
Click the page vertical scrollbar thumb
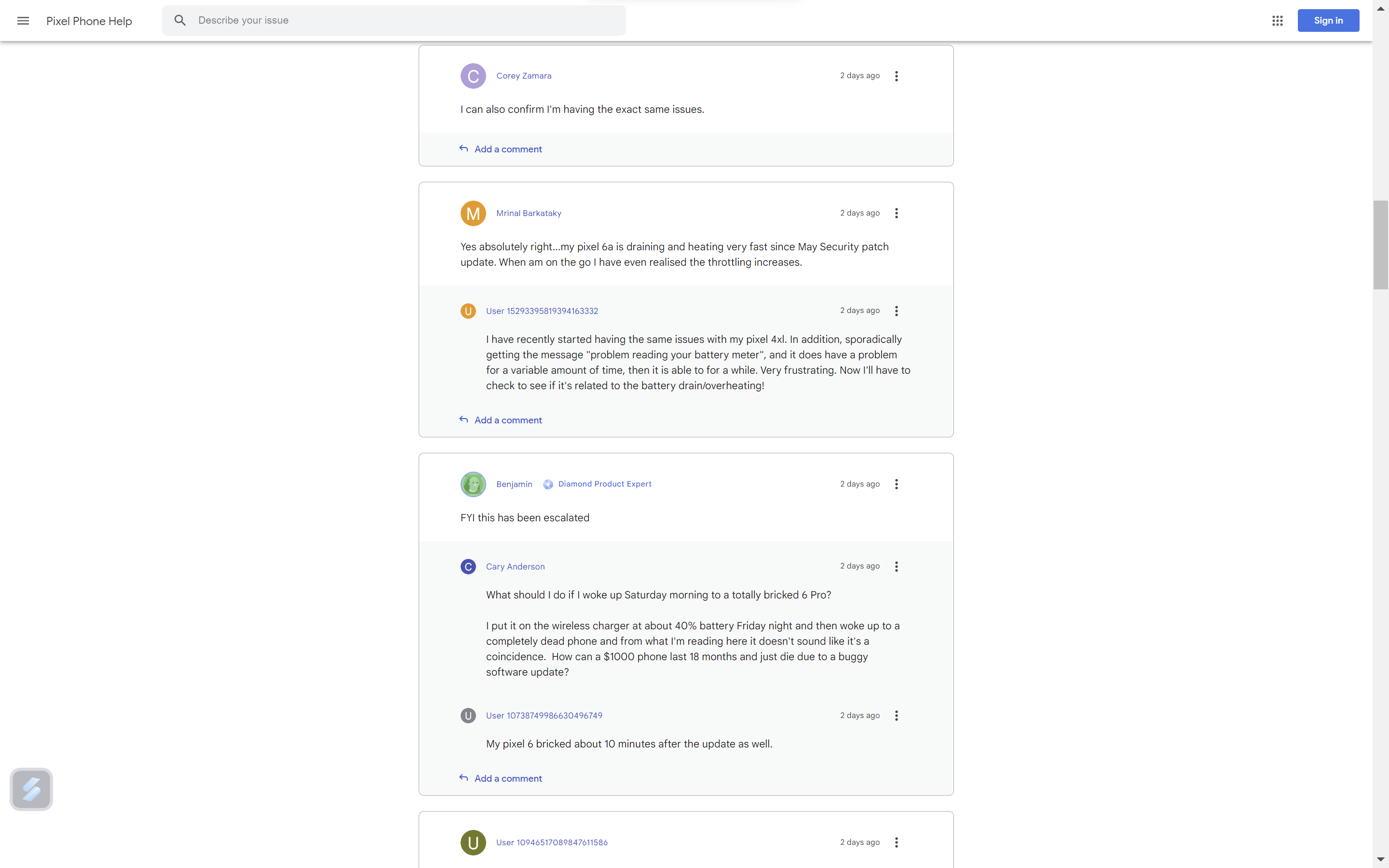tap(1380, 244)
